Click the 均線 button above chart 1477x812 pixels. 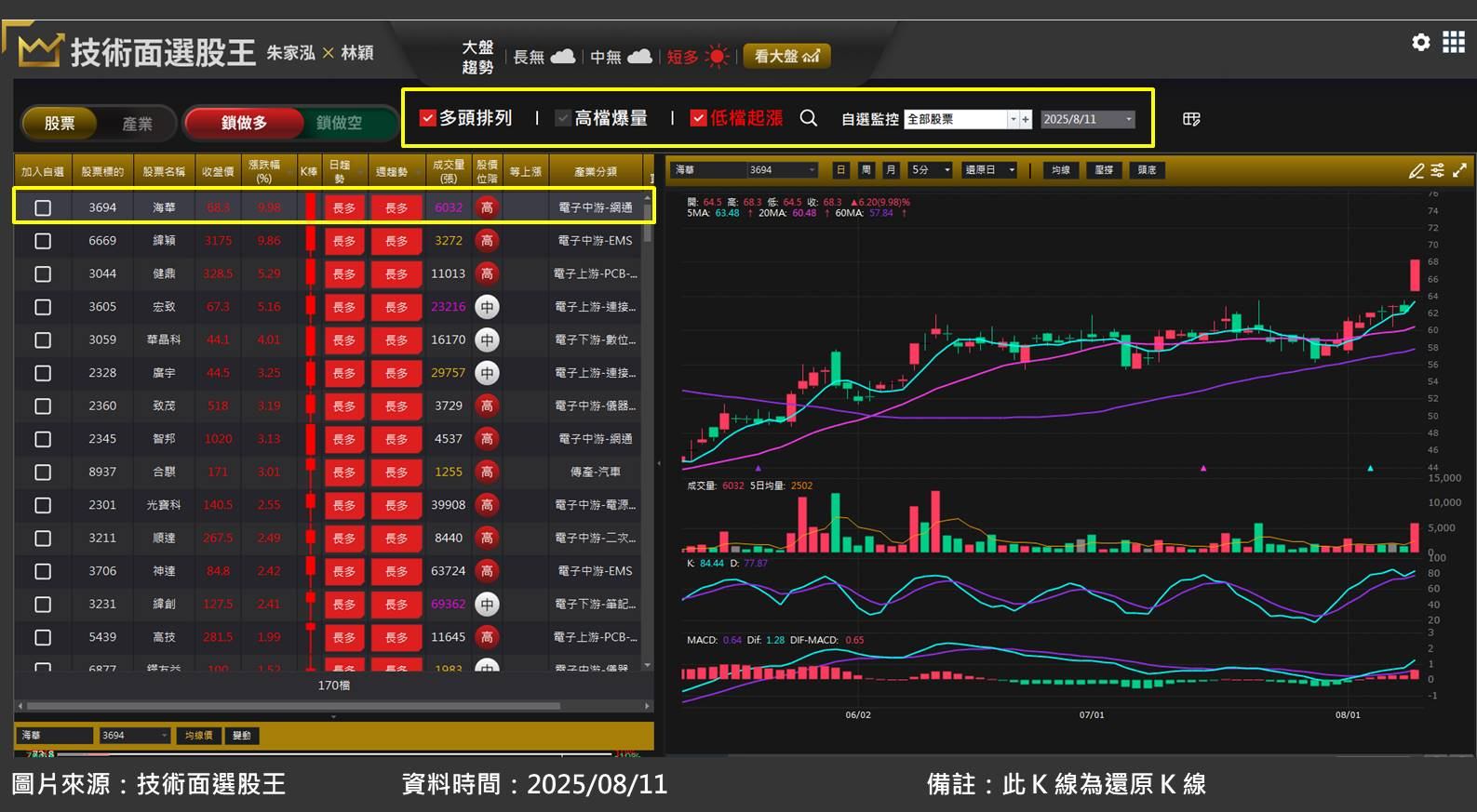click(x=1060, y=170)
